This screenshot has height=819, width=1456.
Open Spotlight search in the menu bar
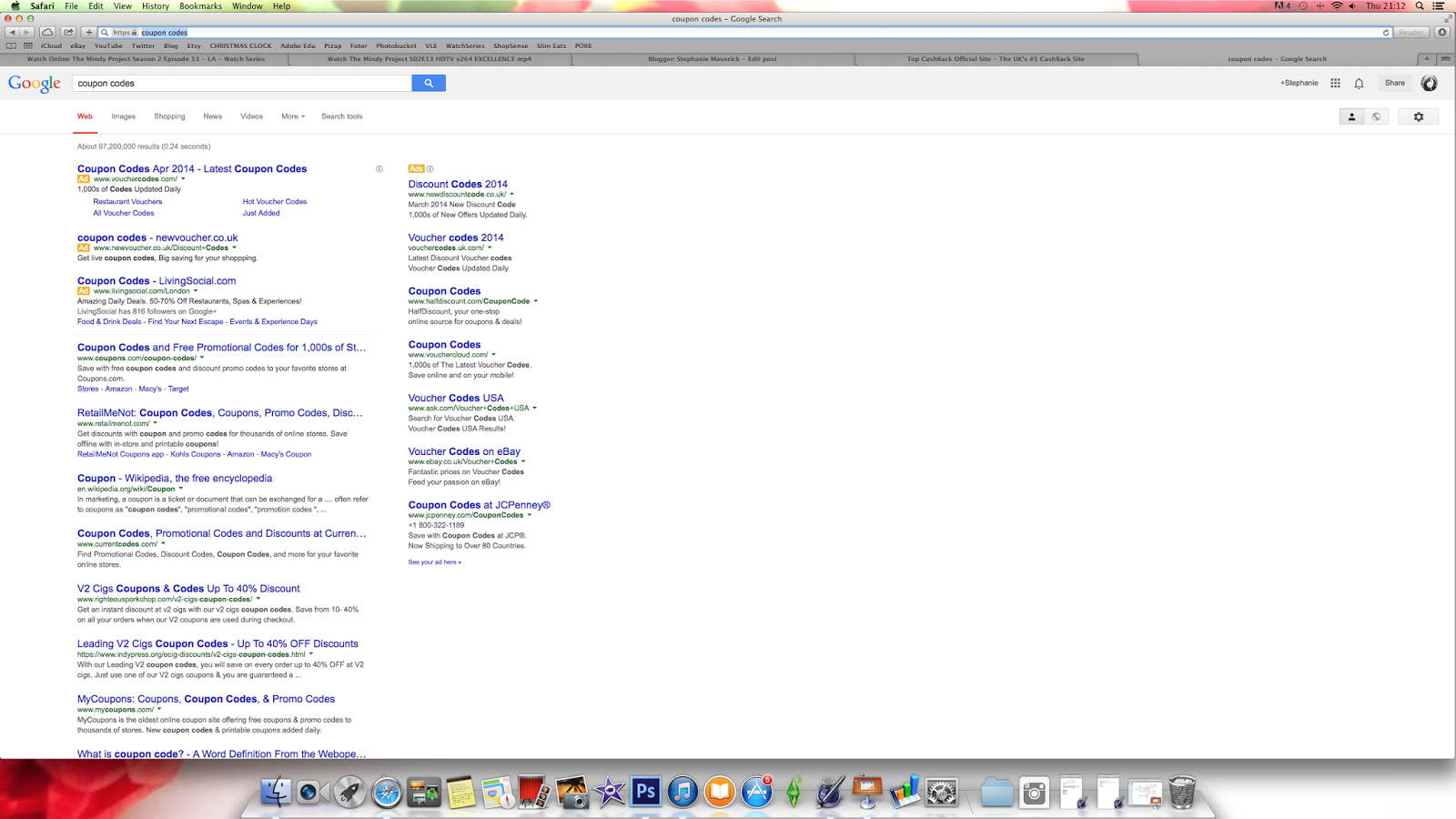coord(1420,6)
